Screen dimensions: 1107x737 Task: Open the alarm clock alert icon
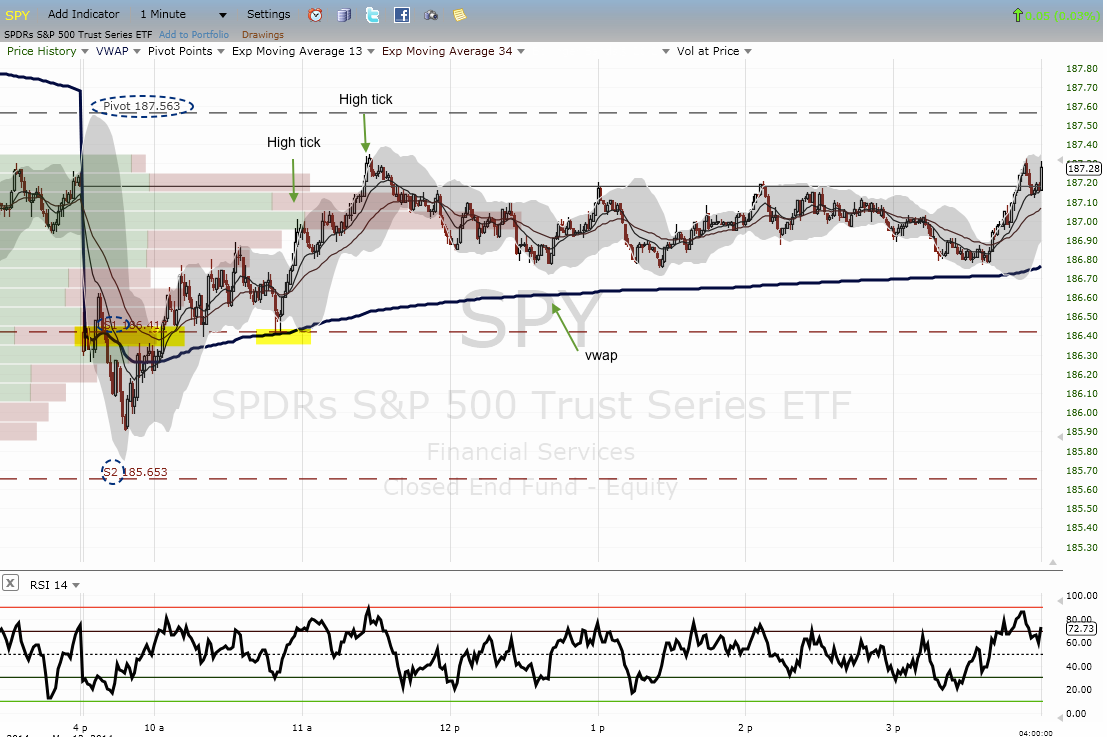point(316,15)
